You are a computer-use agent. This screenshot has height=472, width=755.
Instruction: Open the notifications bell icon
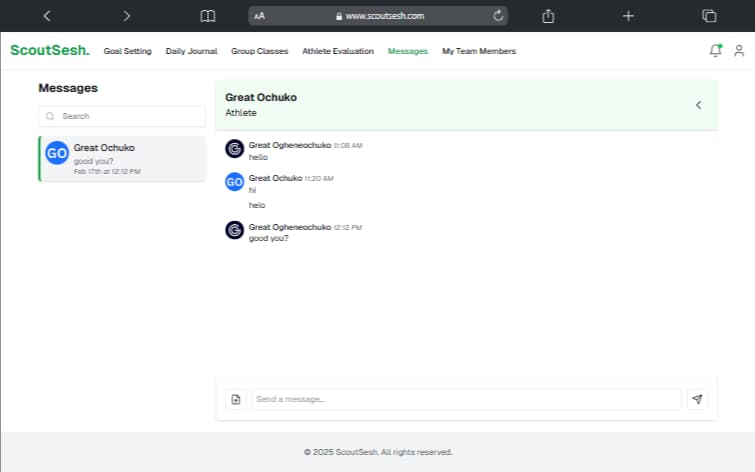tap(715, 50)
